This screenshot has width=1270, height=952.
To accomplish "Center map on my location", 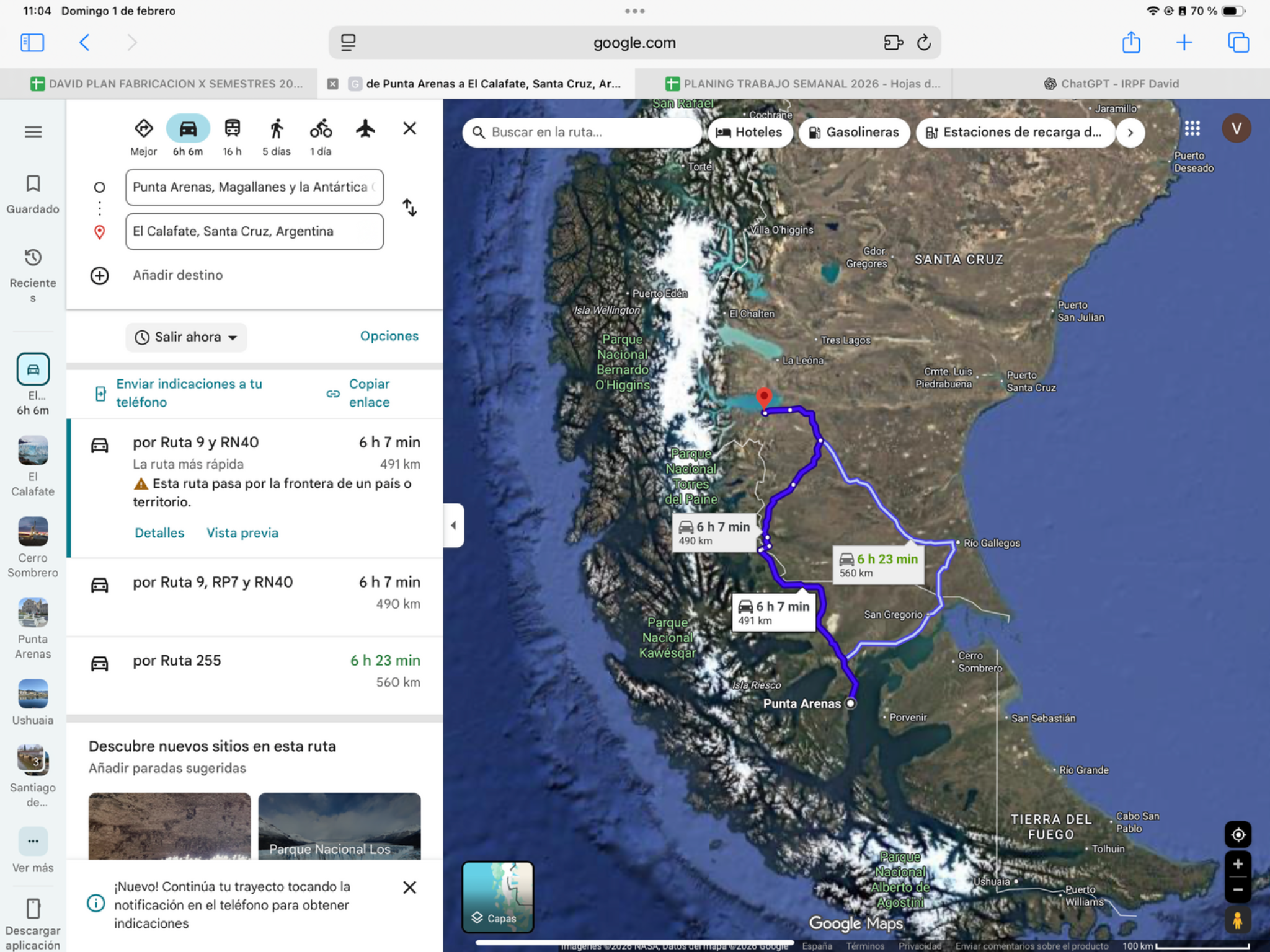I will coord(1238,835).
